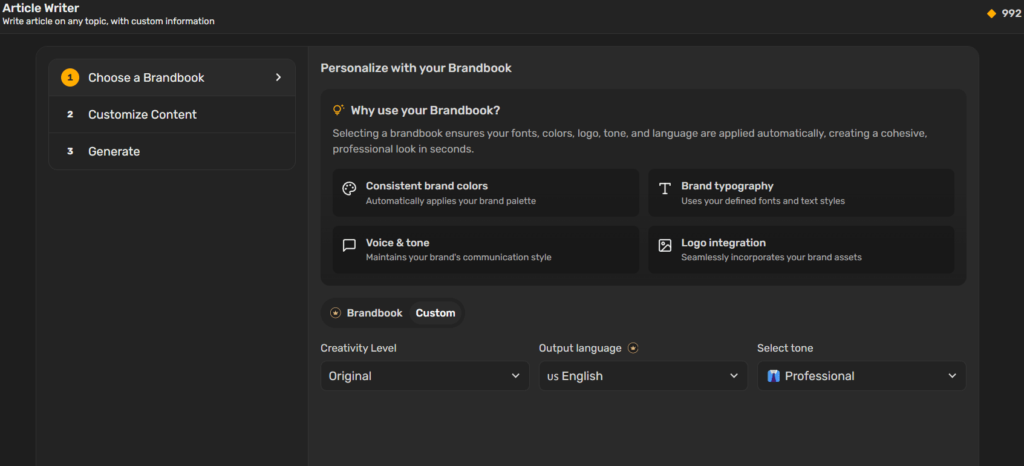The width and height of the screenshot is (1024, 466).
Task: Open the Creativity Level dropdown showing Original
Action: [424, 376]
